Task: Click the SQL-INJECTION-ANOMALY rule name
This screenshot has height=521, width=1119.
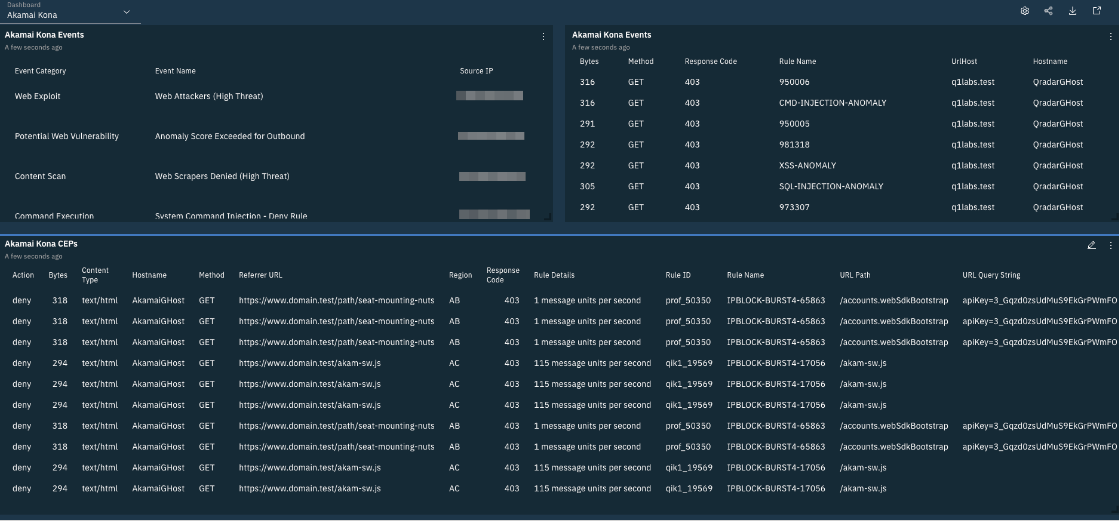Action: click(831, 186)
